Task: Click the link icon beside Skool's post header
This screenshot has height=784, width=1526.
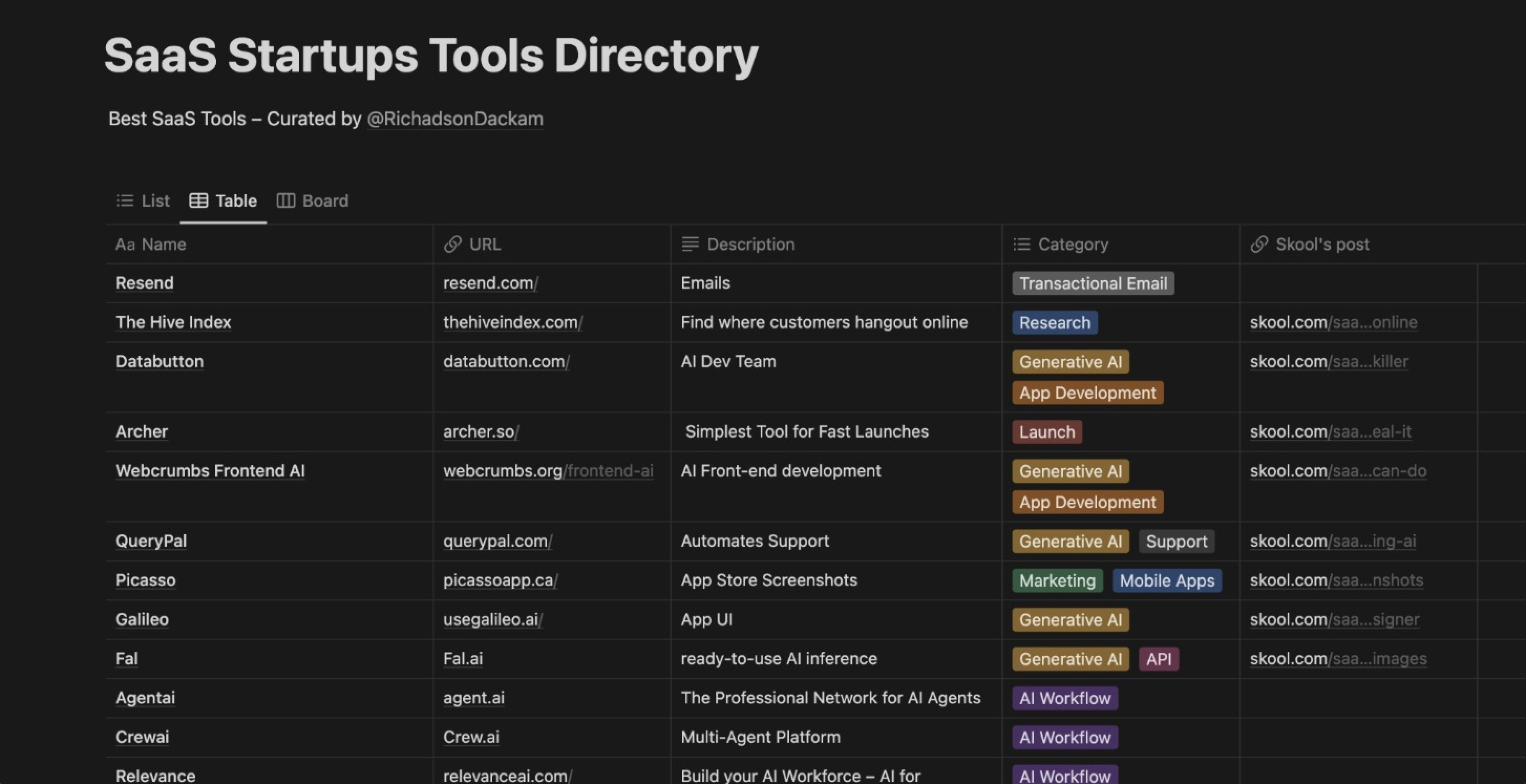Action: [1260, 244]
